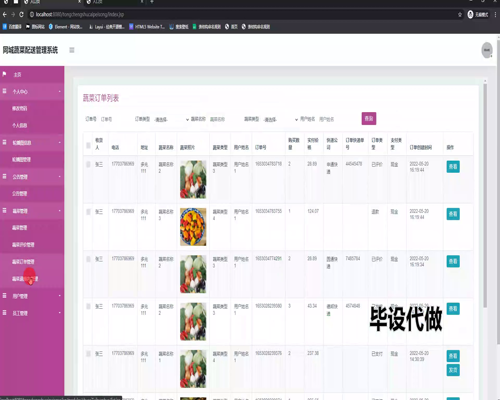The height and width of the screenshot is (400, 500).
Task: Click the grid icon beside 个人中心
Action: coord(4,91)
